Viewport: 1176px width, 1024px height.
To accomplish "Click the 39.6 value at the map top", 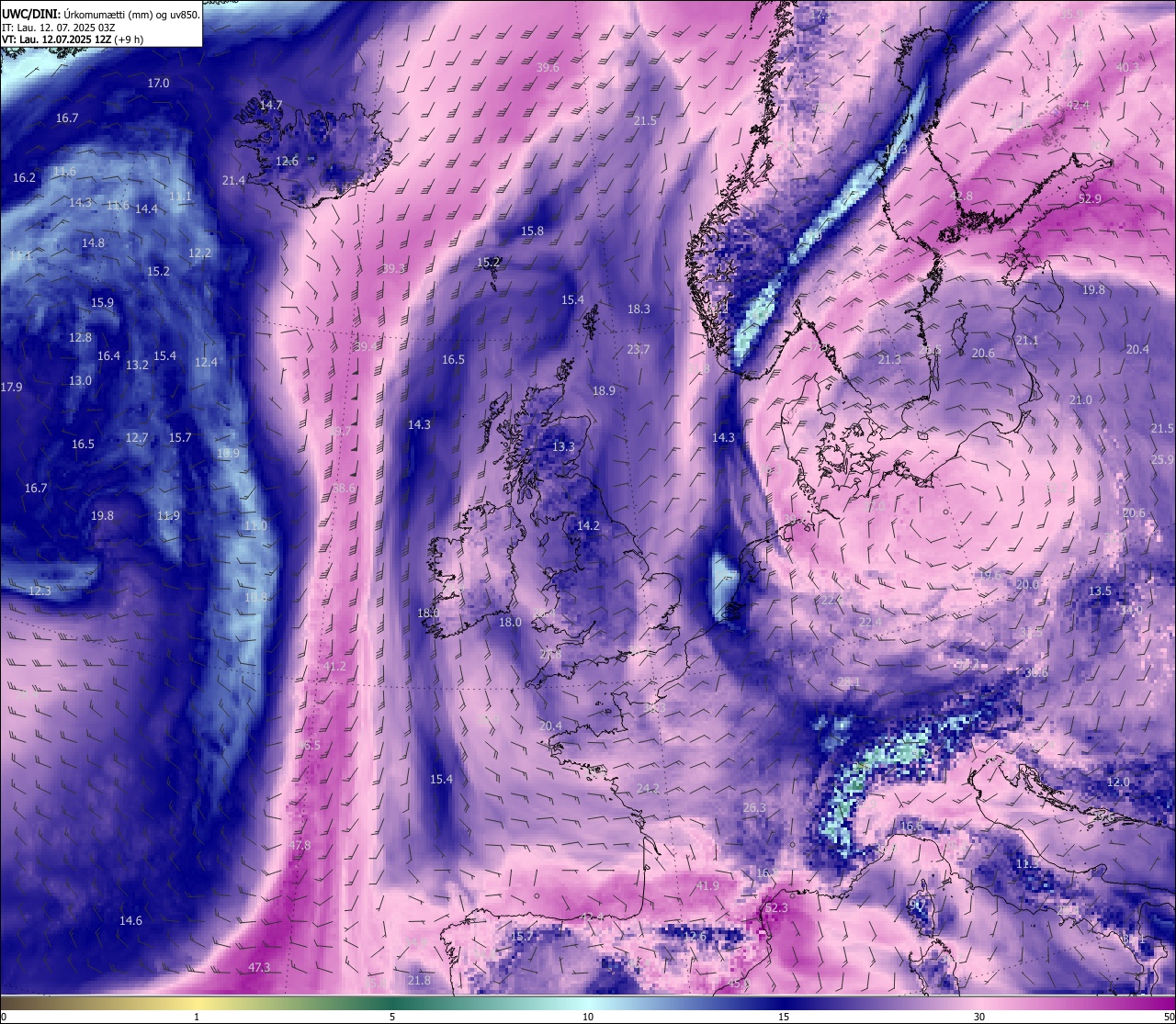I will [x=548, y=68].
